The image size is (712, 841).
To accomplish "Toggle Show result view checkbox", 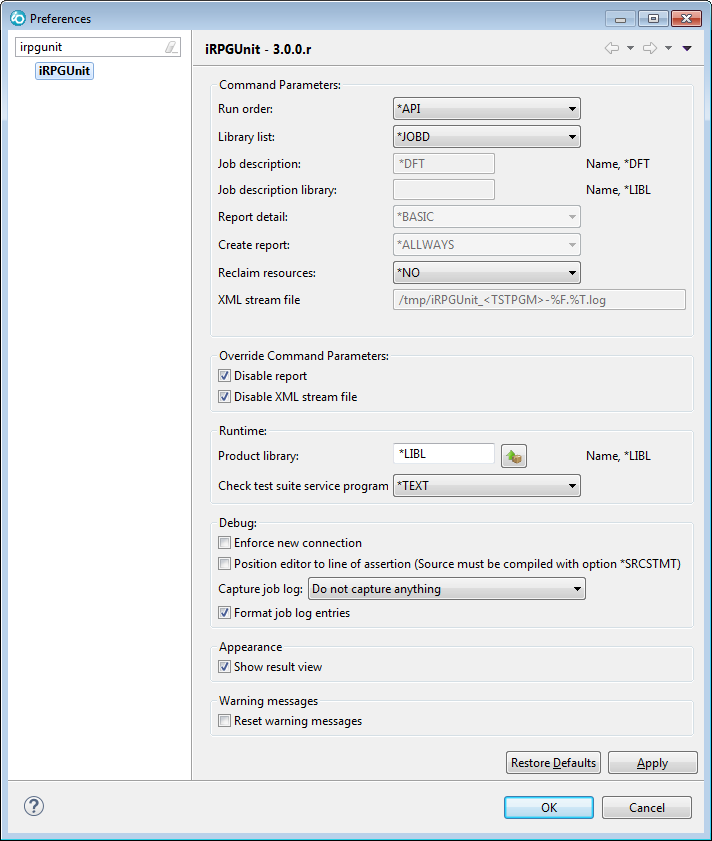I will click(224, 667).
